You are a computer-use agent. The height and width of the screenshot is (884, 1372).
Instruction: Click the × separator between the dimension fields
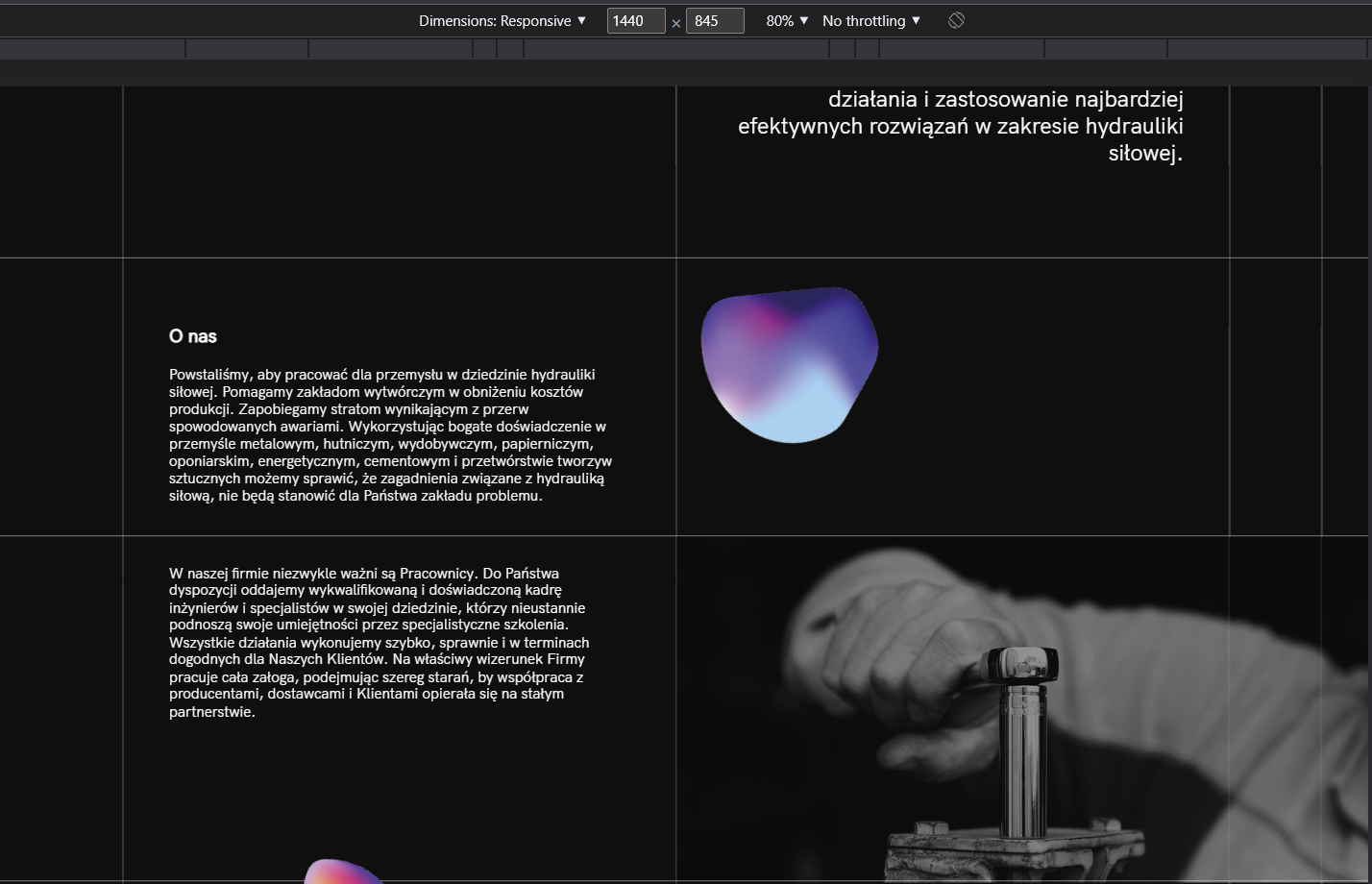676,22
